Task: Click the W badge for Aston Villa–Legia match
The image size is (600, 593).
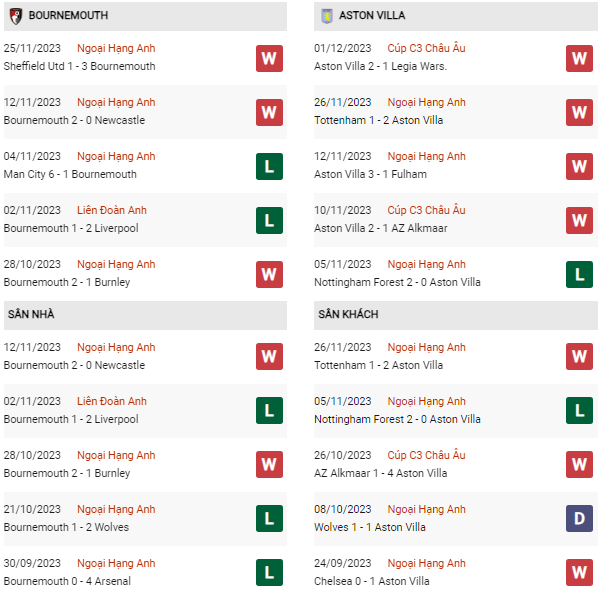Action: click(x=580, y=58)
